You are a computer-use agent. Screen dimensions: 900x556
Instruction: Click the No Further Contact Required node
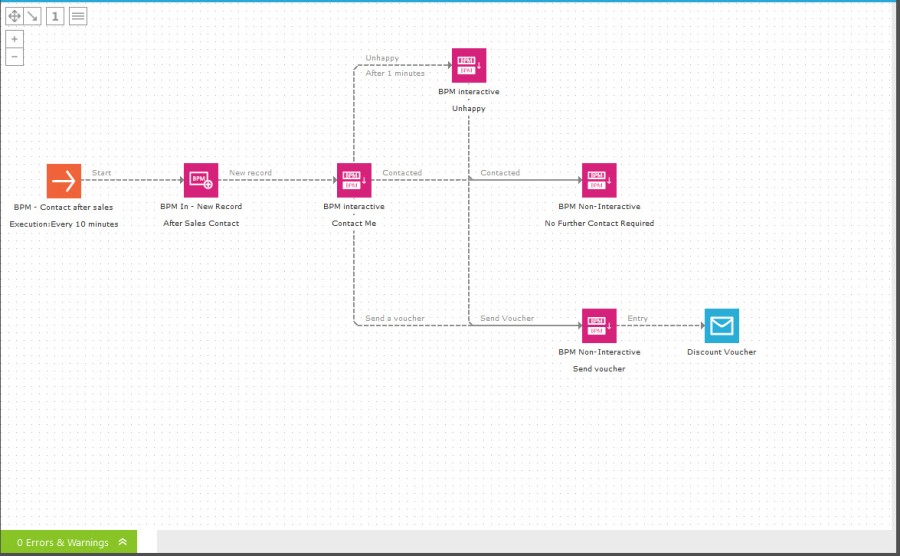pyautogui.click(x=599, y=181)
